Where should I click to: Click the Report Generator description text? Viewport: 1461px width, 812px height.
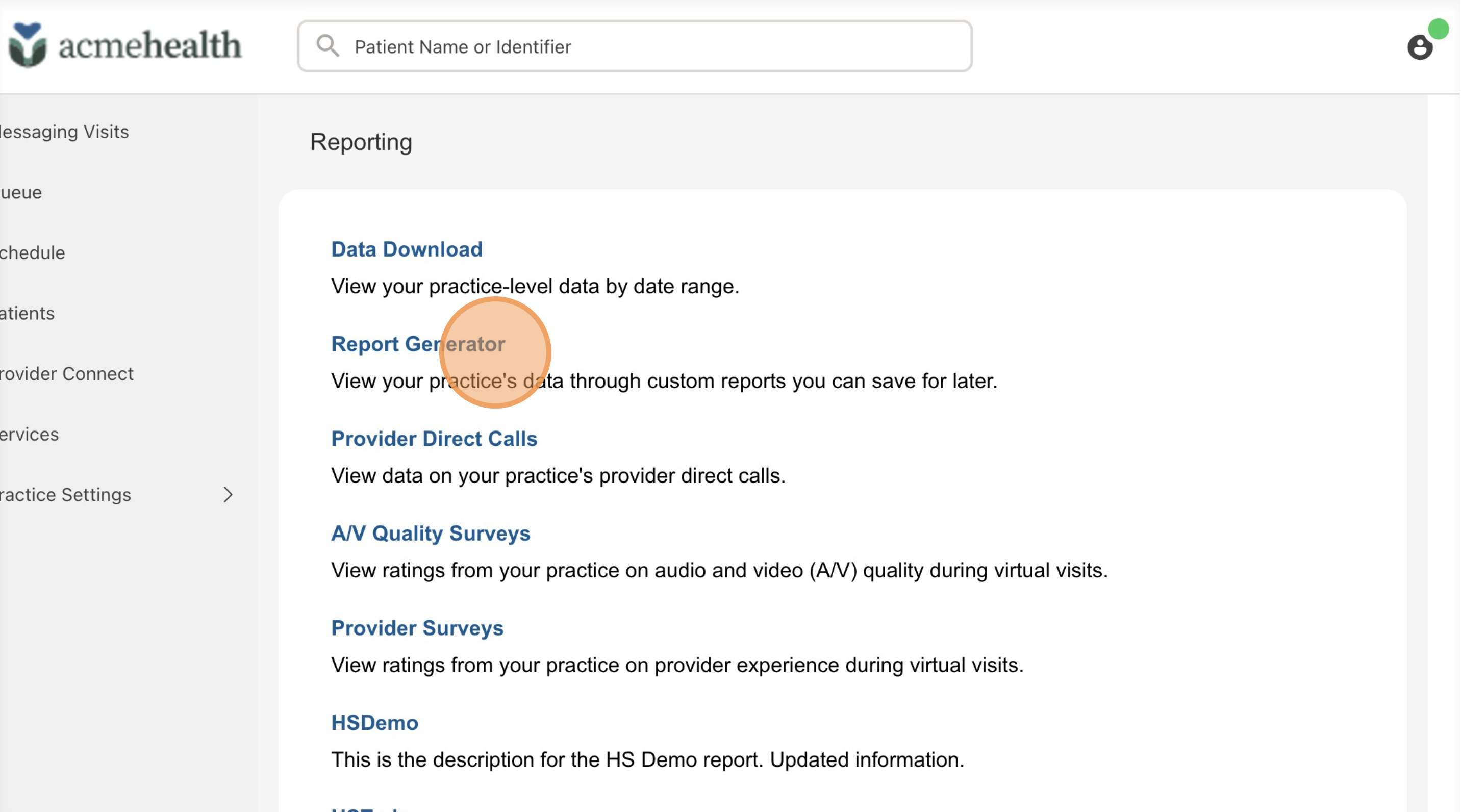coord(664,381)
